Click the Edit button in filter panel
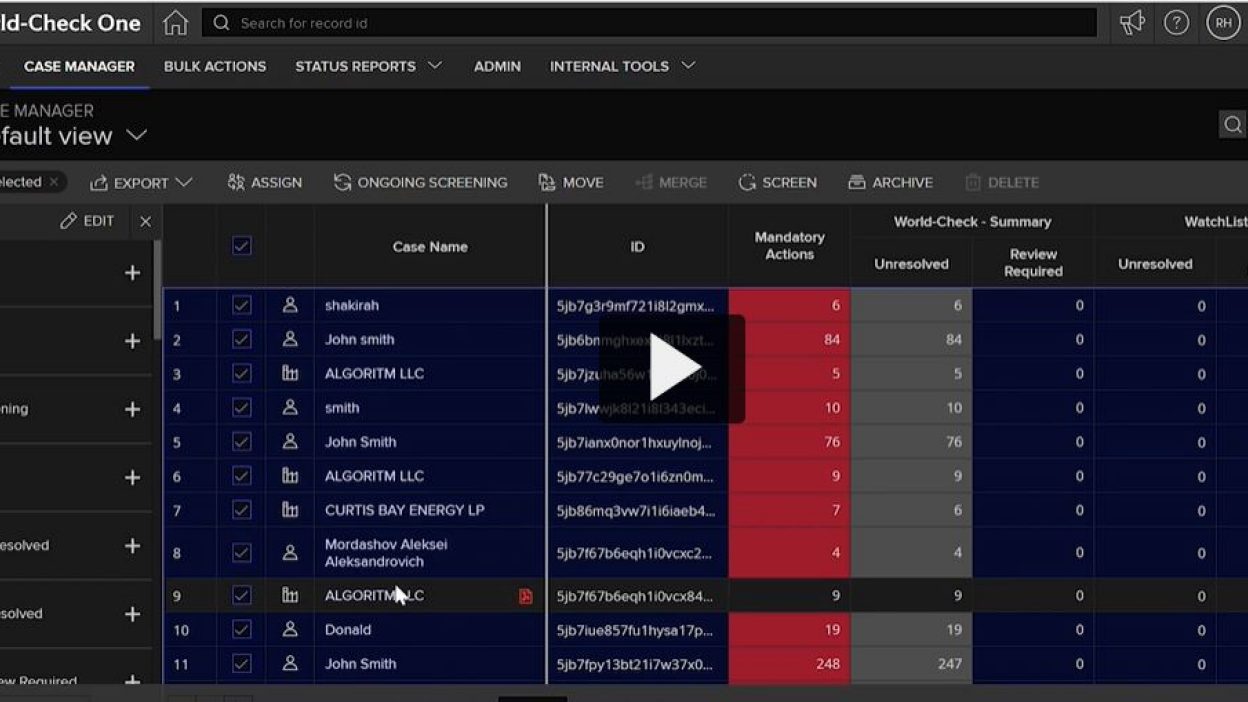The image size is (1248, 702). [87, 221]
